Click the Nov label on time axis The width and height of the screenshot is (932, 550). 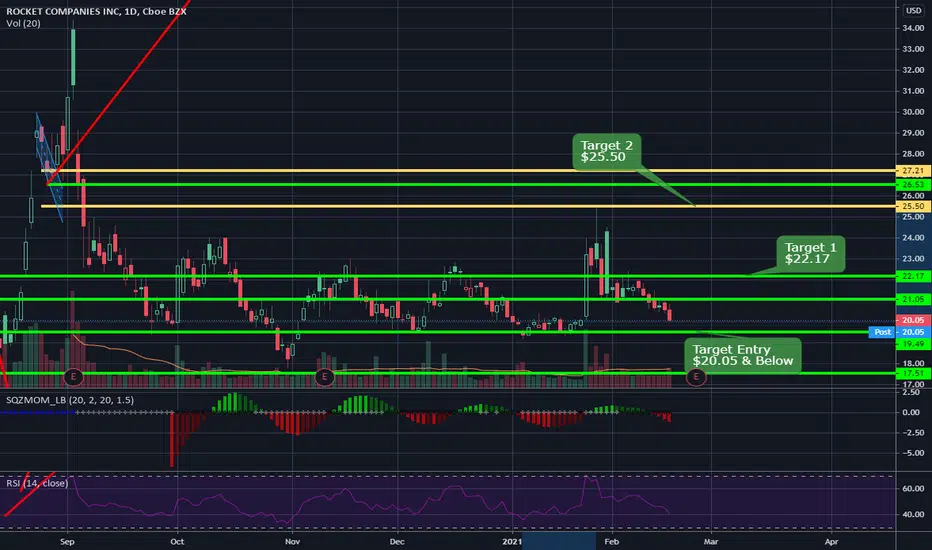pos(292,542)
